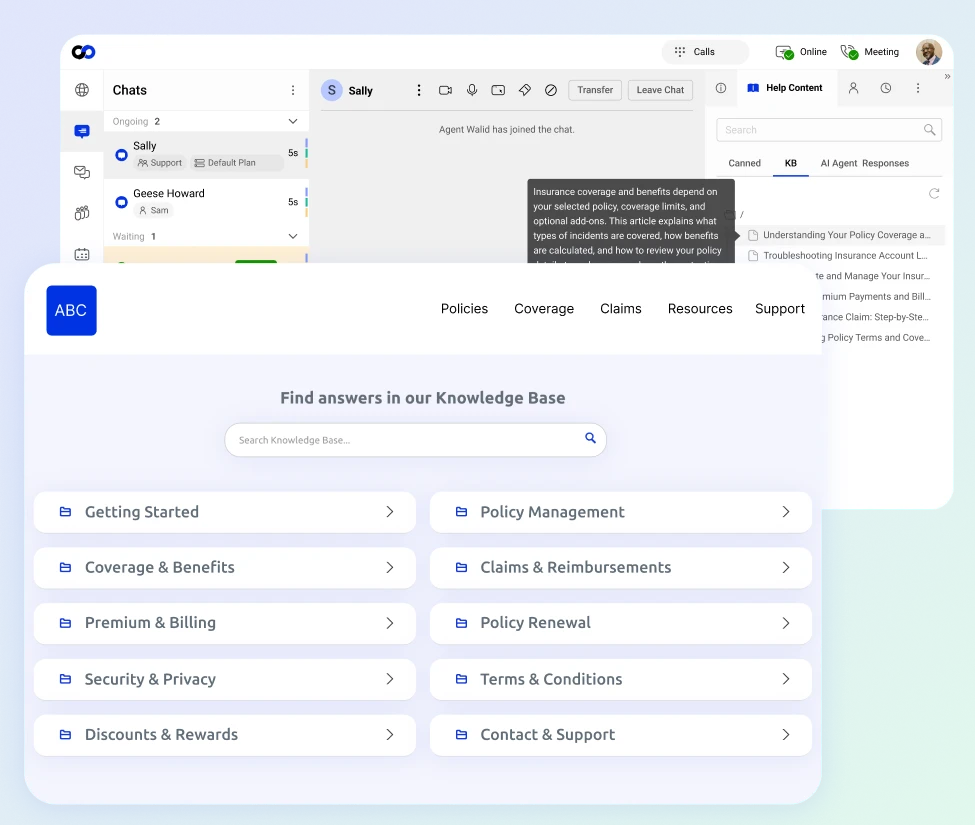Open the Coverage menu on the ABC site
The image size is (975, 825).
tap(543, 309)
